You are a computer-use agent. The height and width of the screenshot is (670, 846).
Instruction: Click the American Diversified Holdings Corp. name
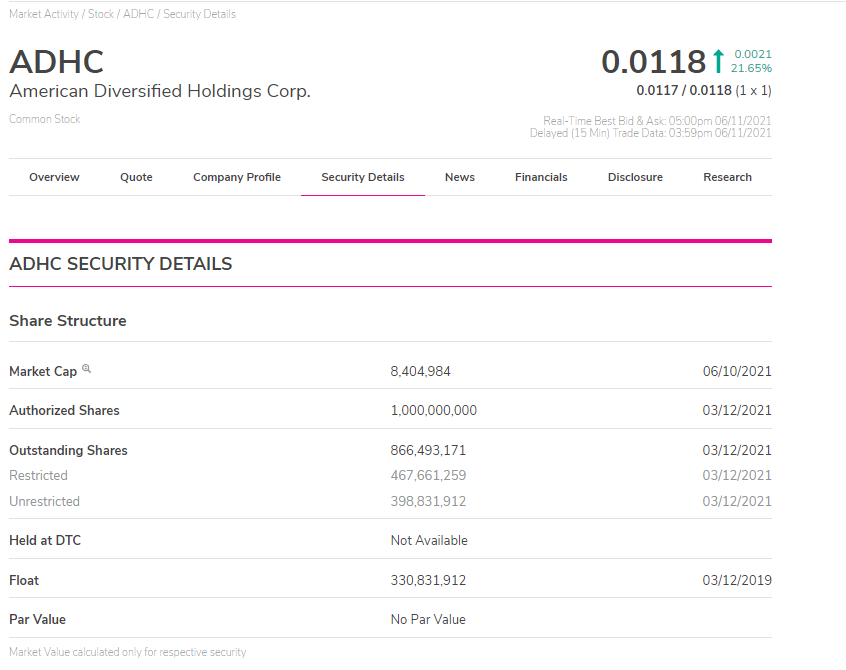160,91
